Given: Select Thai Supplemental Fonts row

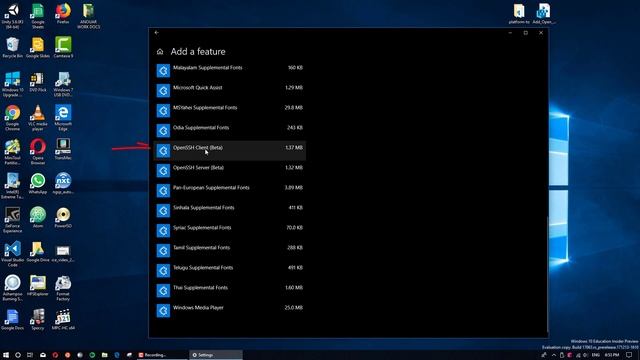Looking at the screenshot, I should point(230,291).
